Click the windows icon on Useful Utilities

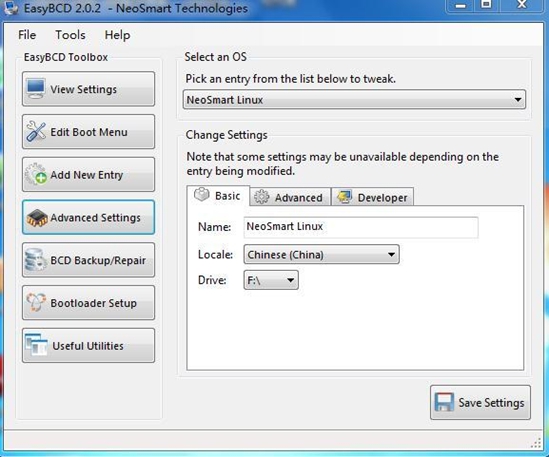36,344
